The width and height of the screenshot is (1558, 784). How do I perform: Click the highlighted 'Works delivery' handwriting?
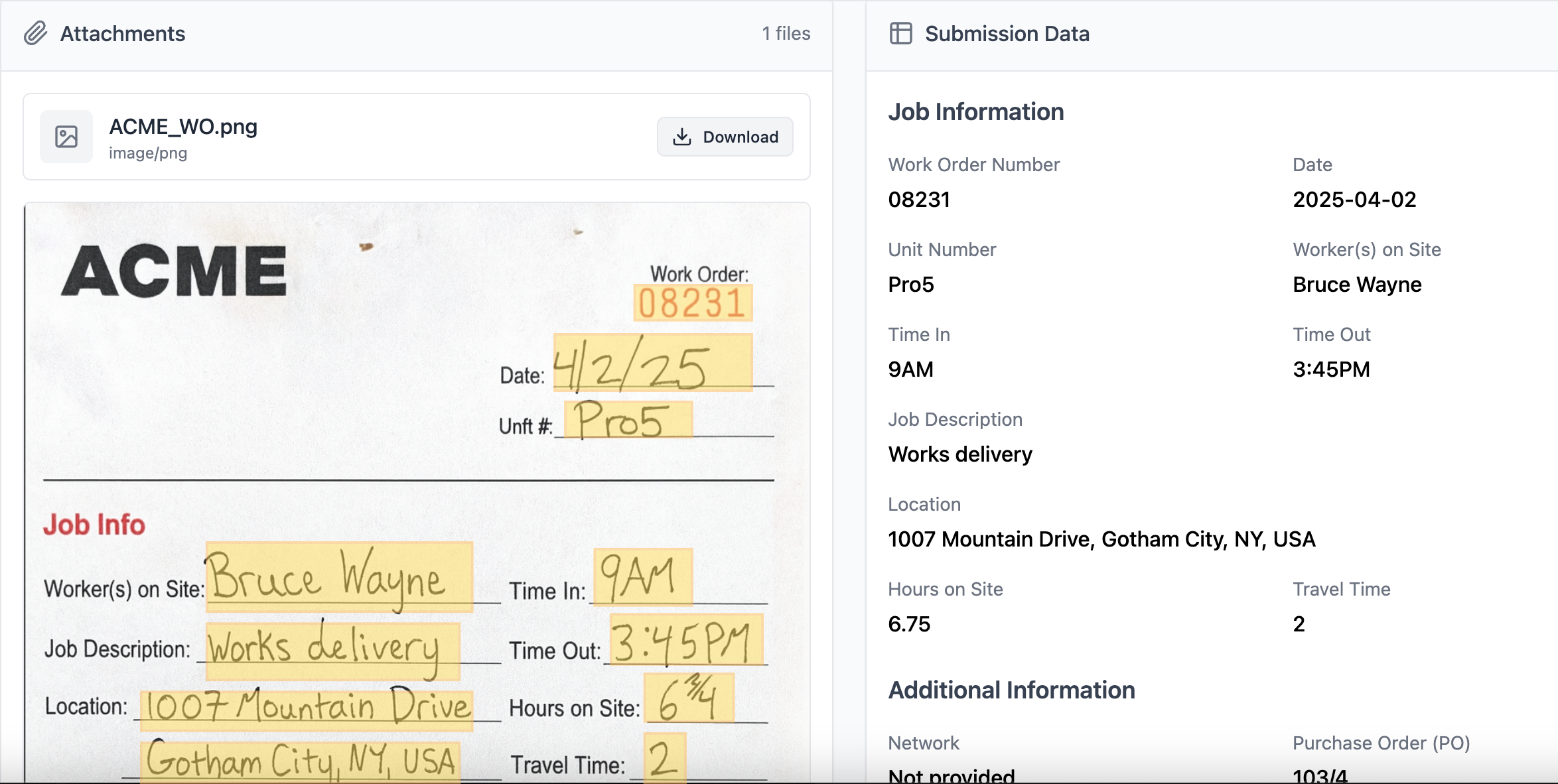pos(332,651)
